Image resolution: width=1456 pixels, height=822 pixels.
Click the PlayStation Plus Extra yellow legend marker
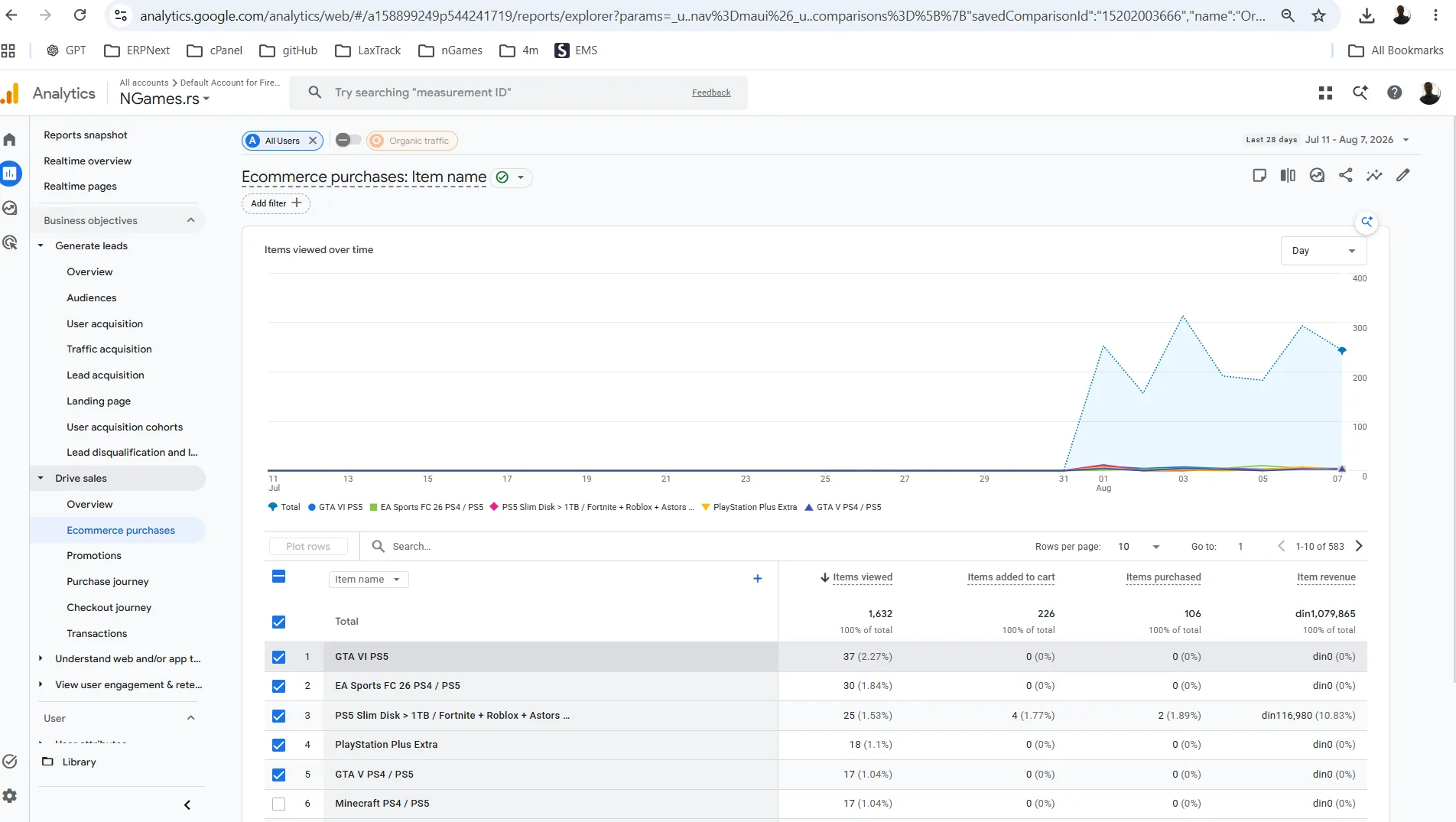706,507
